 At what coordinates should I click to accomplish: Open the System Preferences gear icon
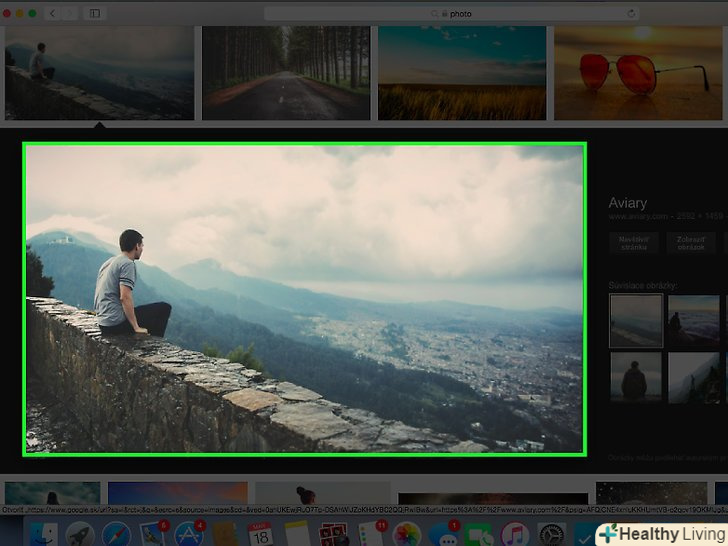pyautogui.click(x=551, y=534)
